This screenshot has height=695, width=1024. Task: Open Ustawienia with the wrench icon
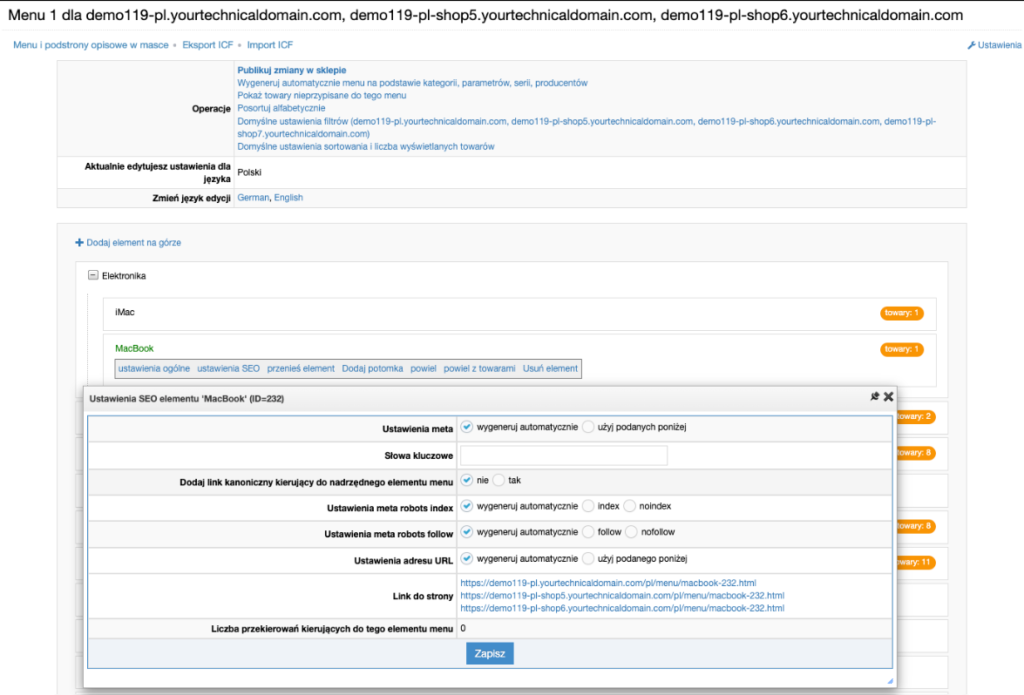[x=972, y=45]
